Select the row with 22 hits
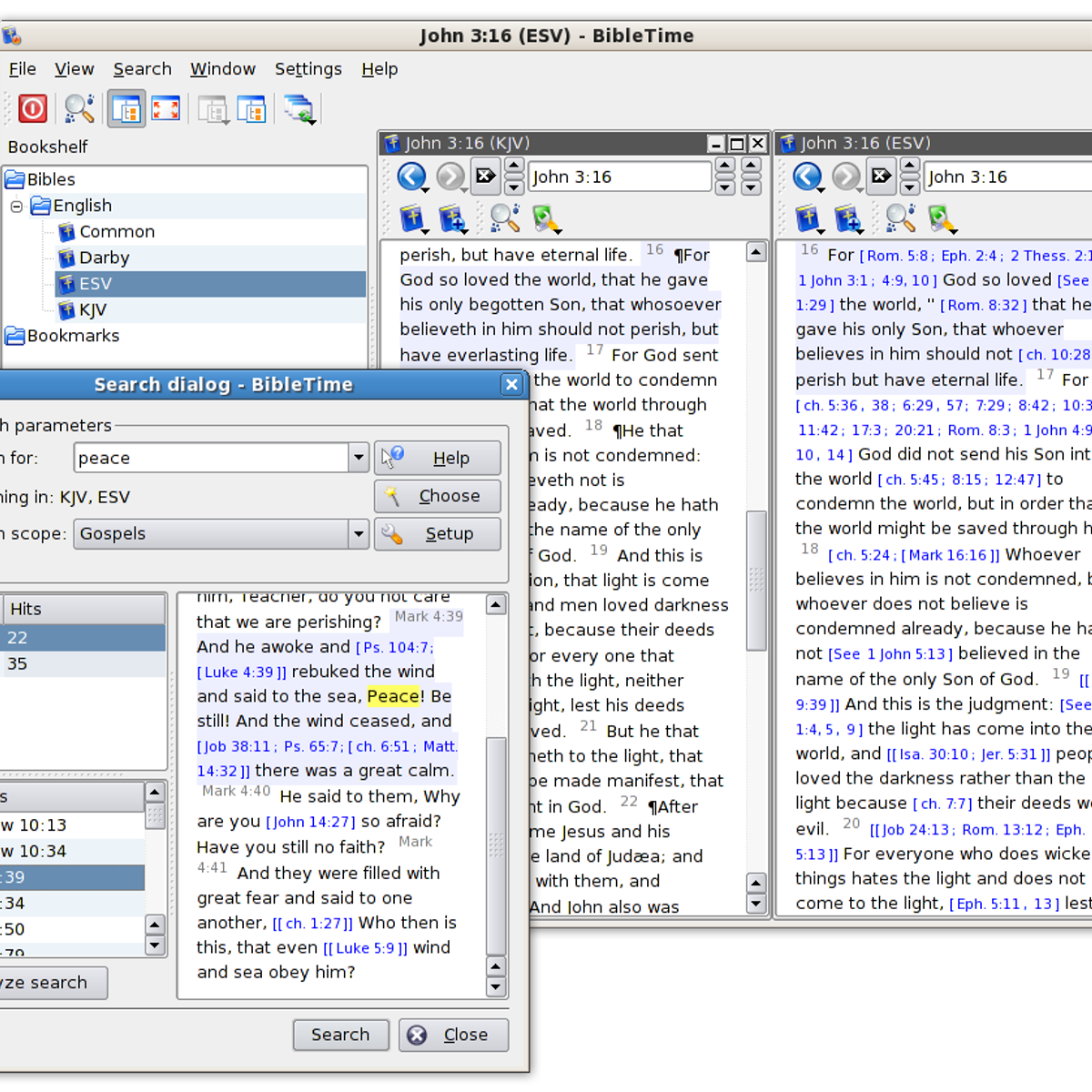Screen dimensions: 1092x1092 [x=83, y=638]
